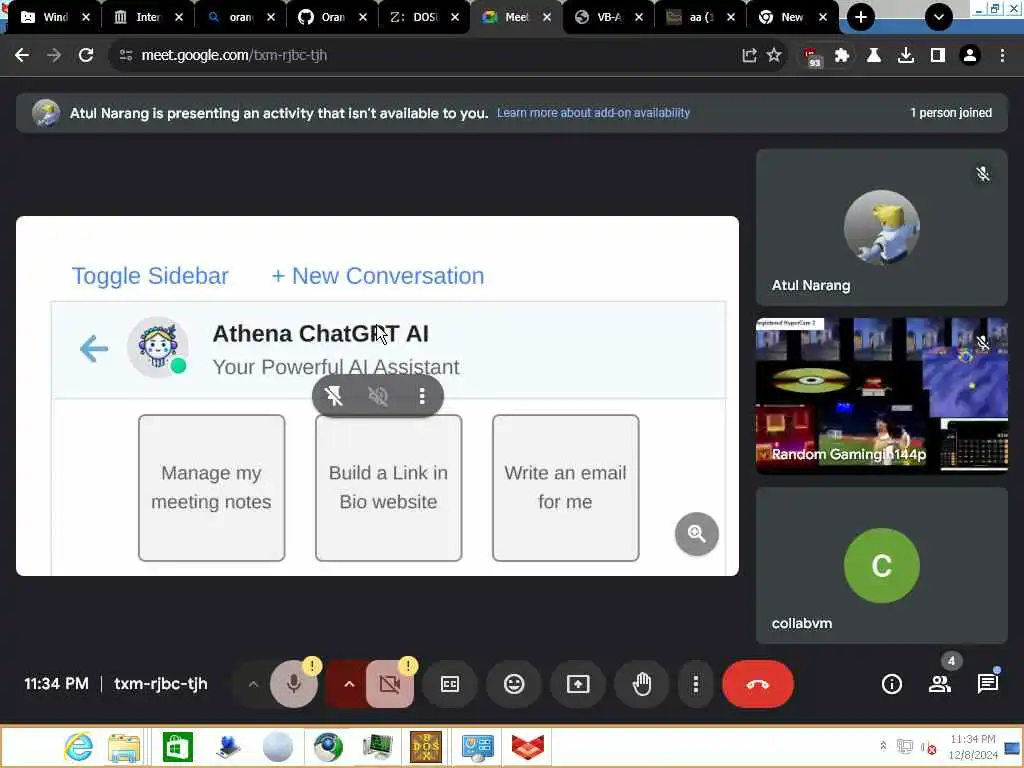The image size is (1024, 768).
Task: Click the zoom magnifier on the presentation
Action: coord(697,534)
